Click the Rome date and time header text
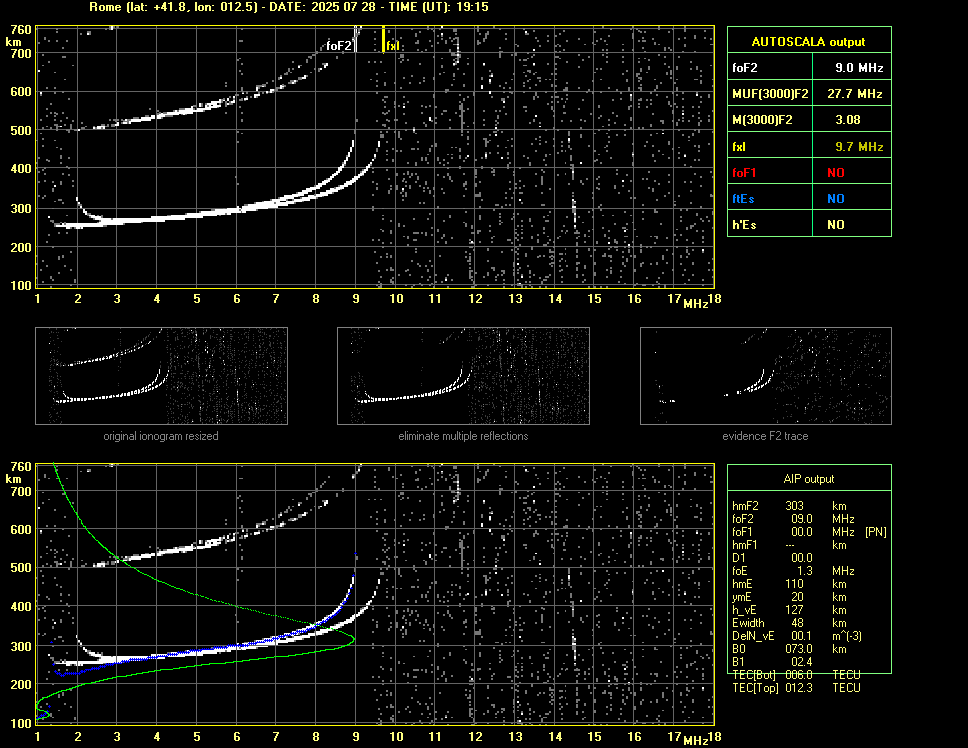Image resolution: width=968 pixels, height=748 pixels. [289, 7]
